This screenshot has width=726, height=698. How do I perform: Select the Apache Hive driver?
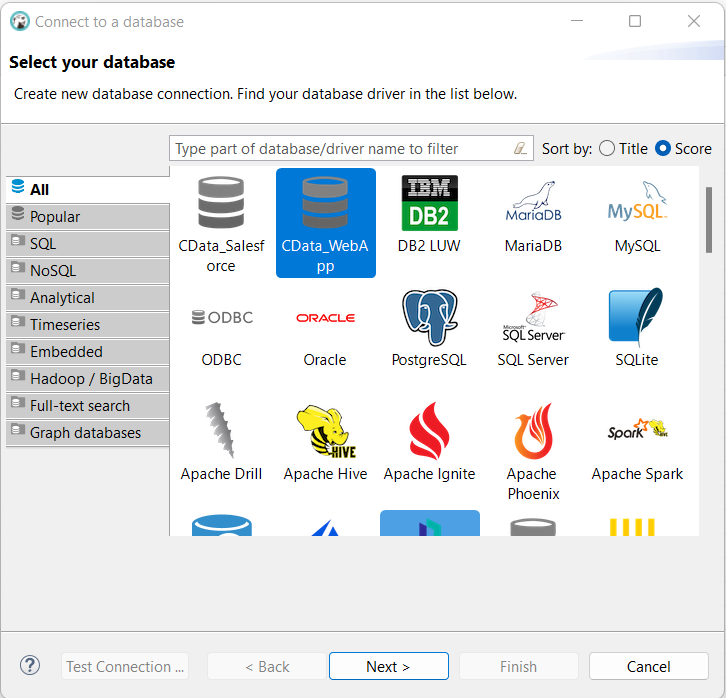click(x=325, y=432)
